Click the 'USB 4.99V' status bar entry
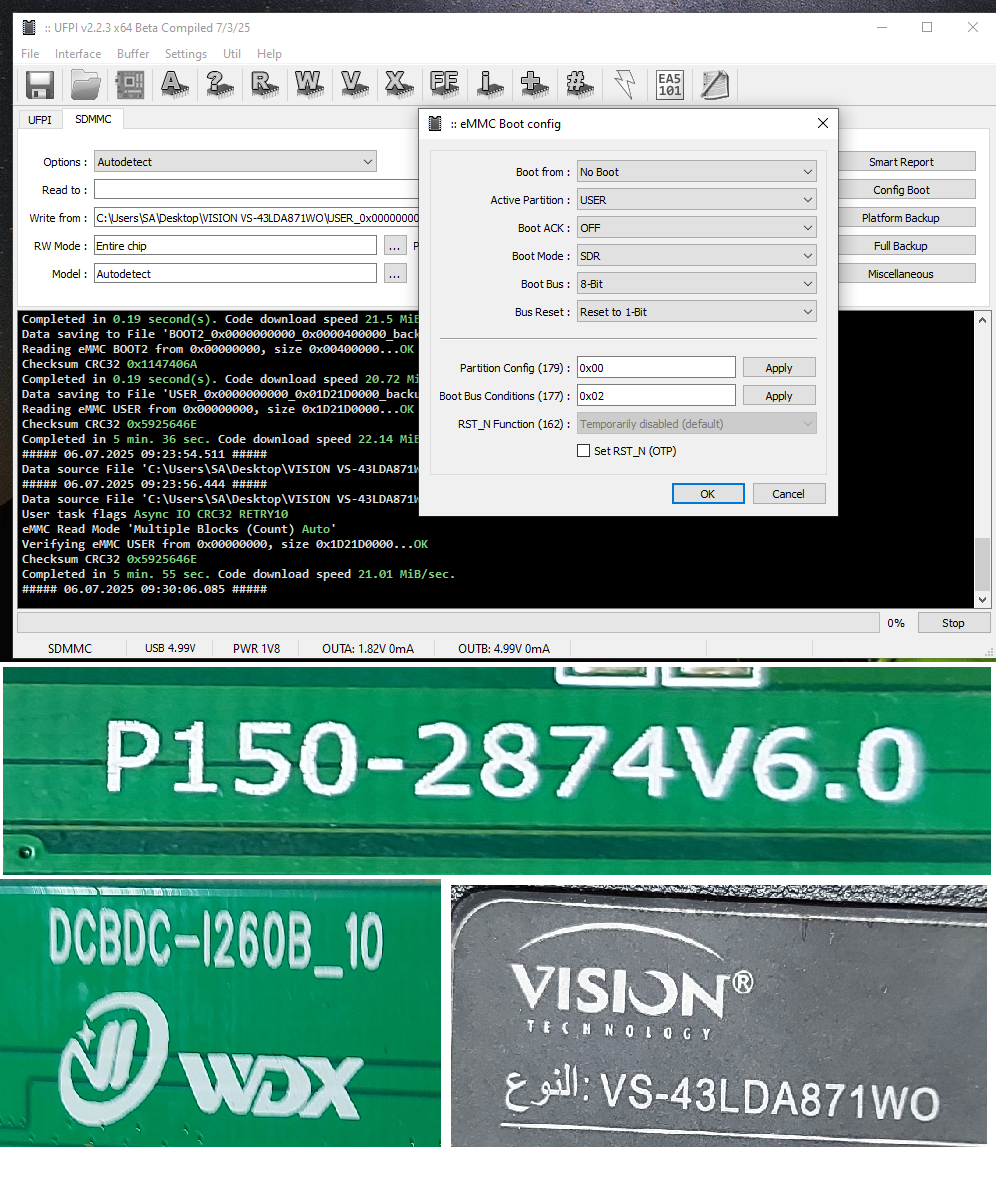Image resolution: width=1000 pixels, height=1184 pixels. (x=170, y=648)
